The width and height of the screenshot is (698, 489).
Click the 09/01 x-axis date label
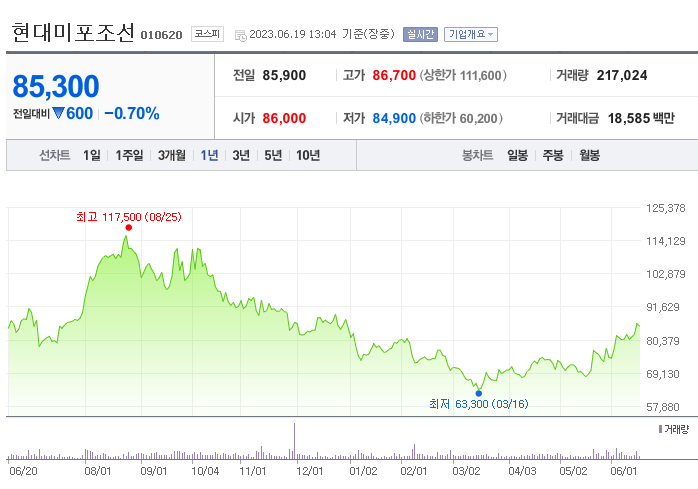coord(154,471)
